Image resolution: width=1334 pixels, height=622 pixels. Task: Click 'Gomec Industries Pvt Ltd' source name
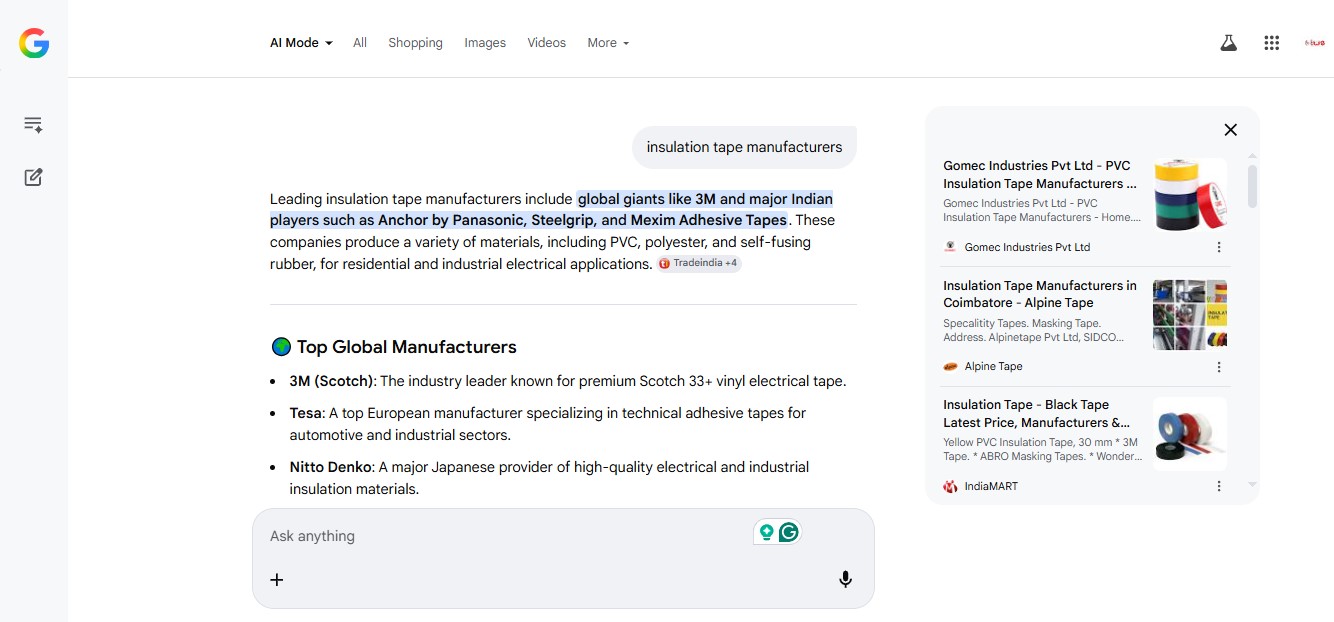point(1027,247)
